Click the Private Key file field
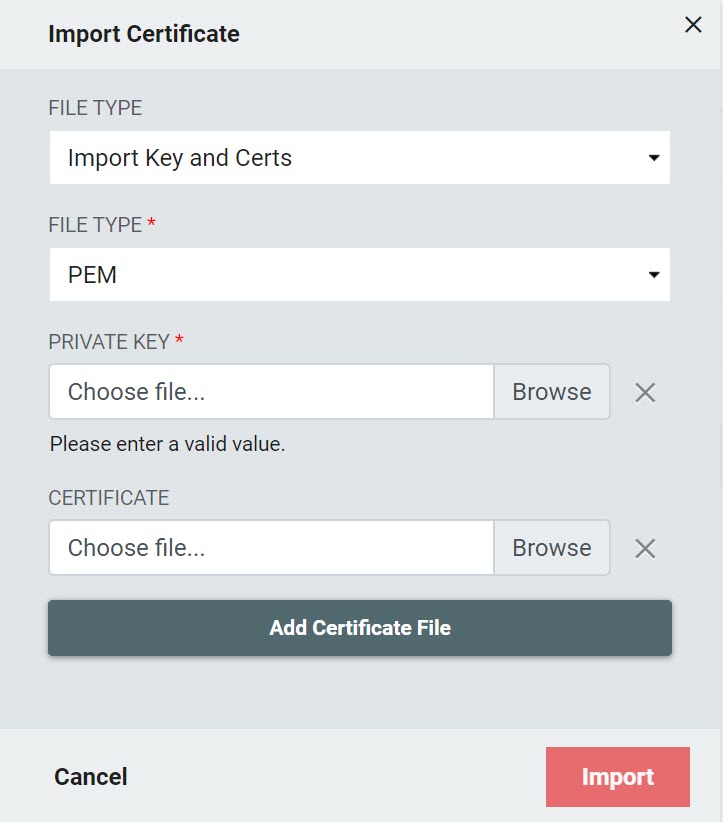 [272, 392]
